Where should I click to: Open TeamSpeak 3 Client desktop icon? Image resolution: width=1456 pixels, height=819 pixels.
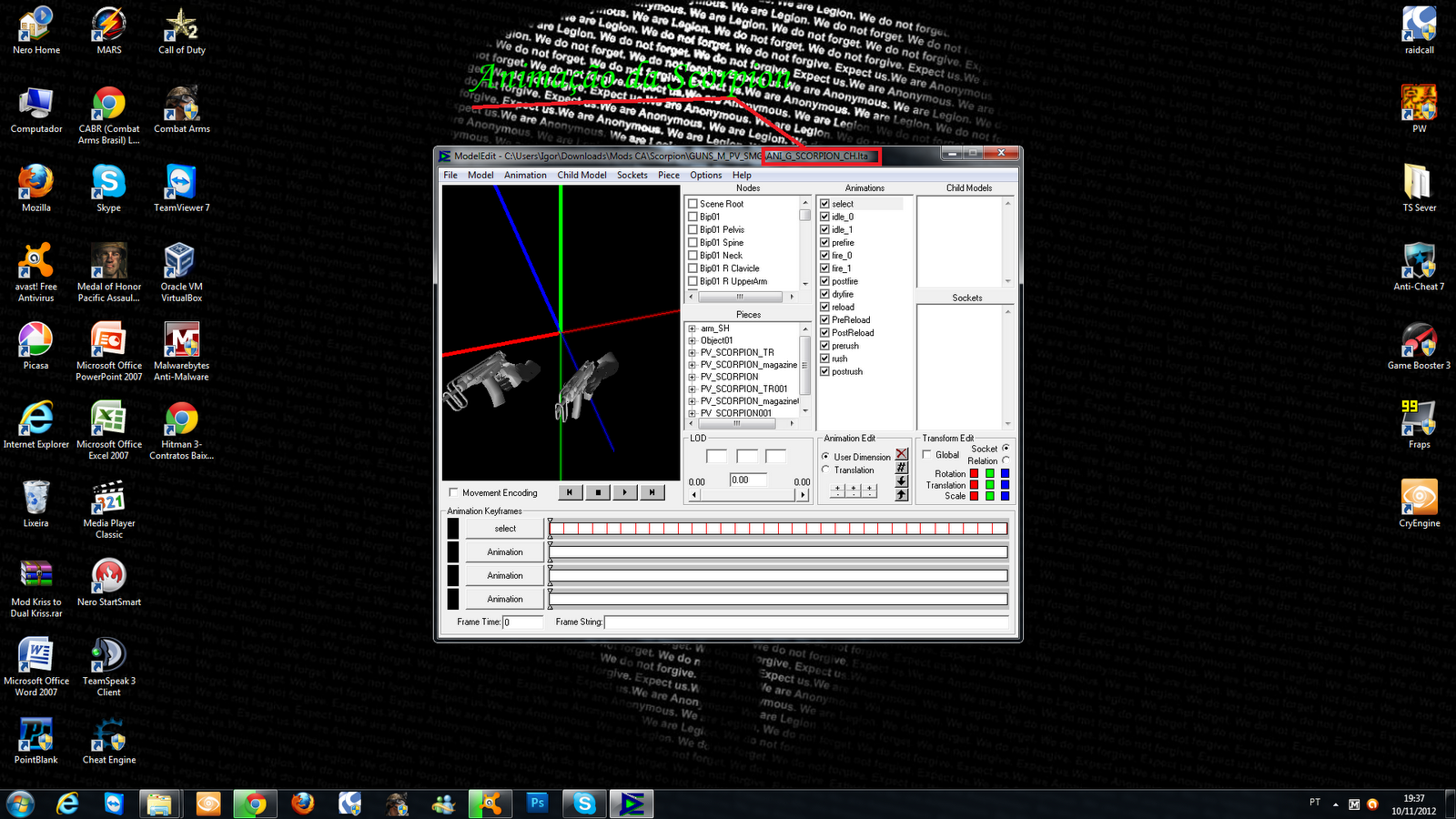point(108,668)
